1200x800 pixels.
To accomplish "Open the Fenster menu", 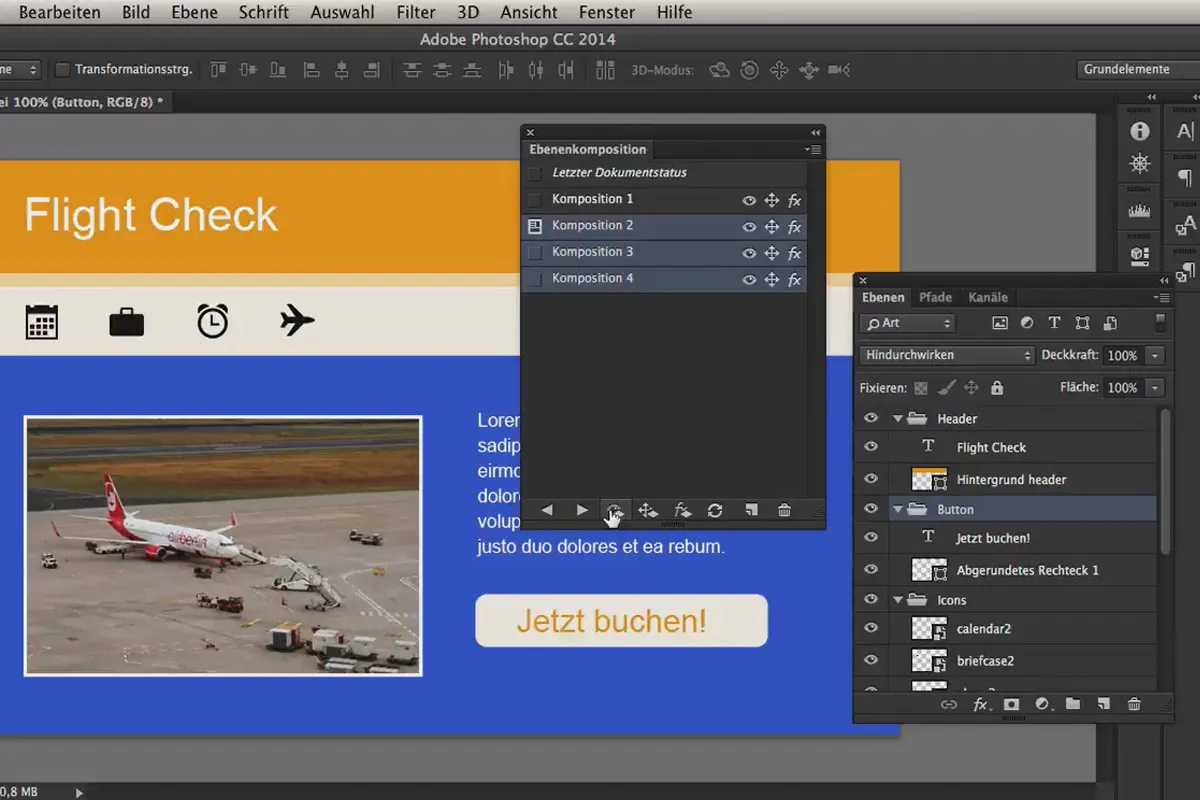I will [607, 12].
